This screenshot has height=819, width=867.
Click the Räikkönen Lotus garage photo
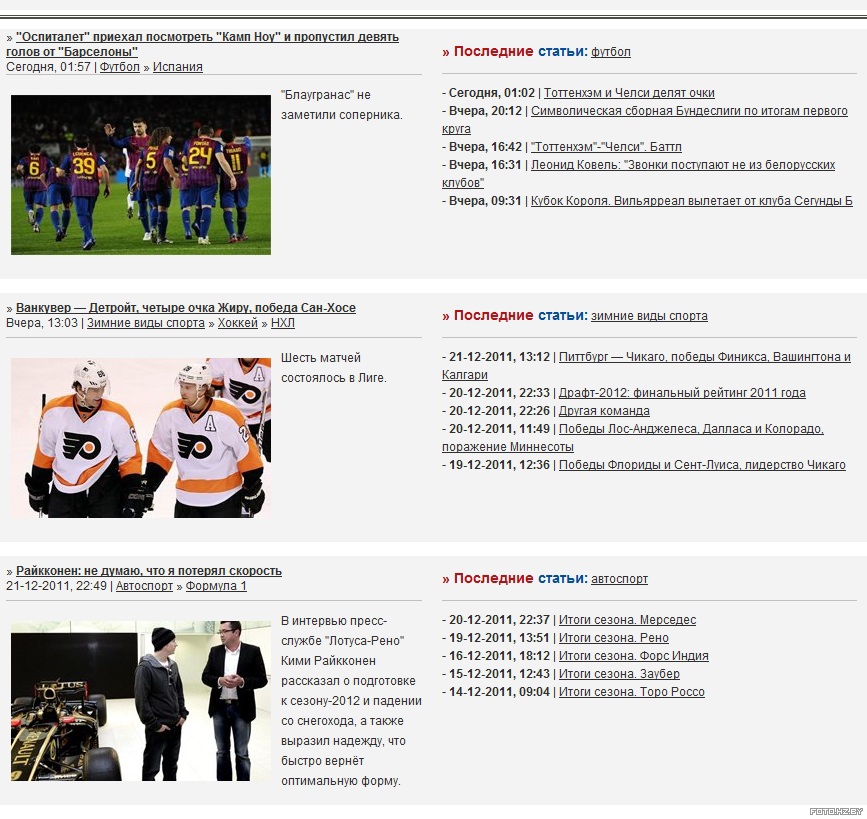(x=141, y=701)
